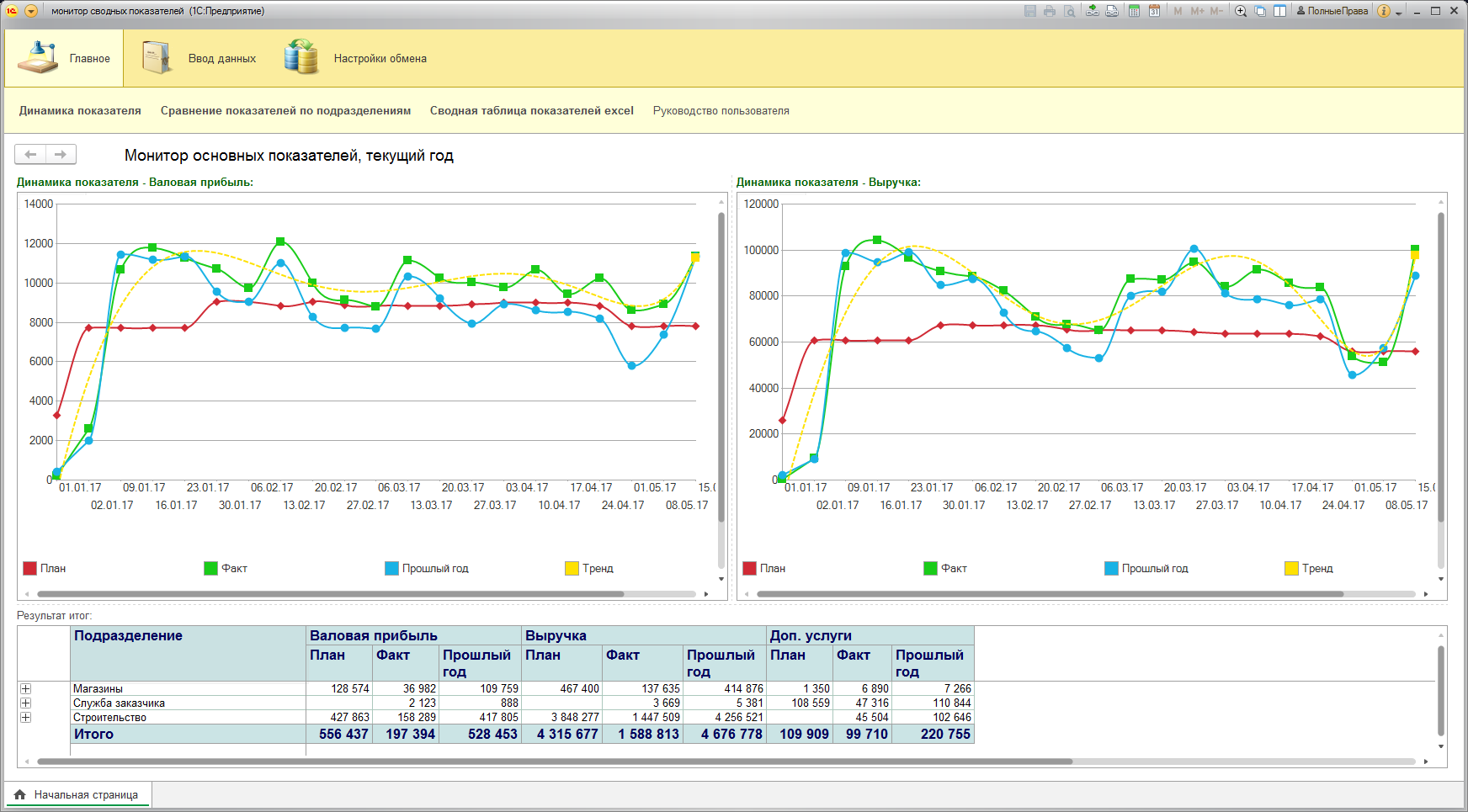The width and height of the screenshot is (1468, 812).
Task: Expand the Магазины row in the table
Action: 25,688
